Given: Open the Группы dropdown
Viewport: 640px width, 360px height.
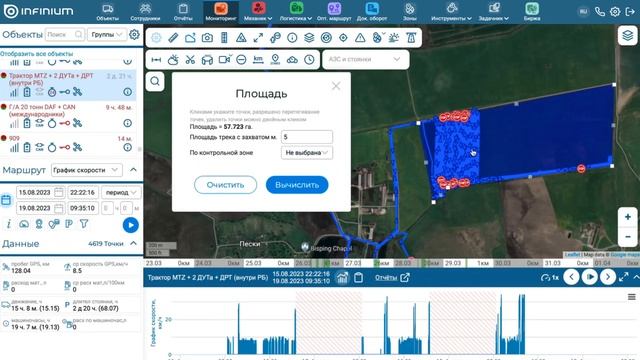Looking at the screenshot, I should click(x=107, y=35).
